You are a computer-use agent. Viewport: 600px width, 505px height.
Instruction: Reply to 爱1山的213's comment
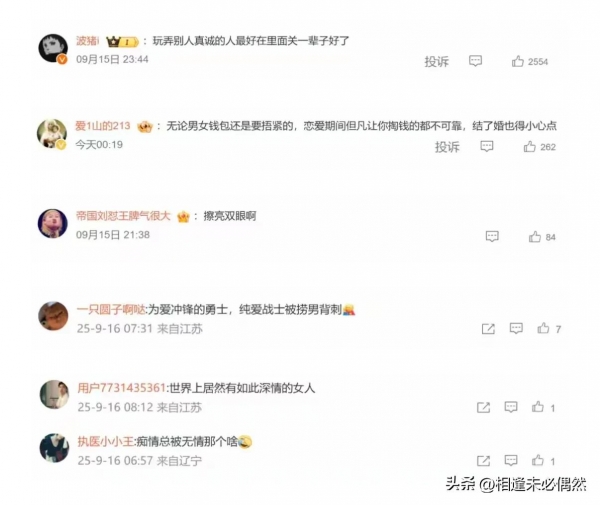pyautogui.click(x=487, y=146)
